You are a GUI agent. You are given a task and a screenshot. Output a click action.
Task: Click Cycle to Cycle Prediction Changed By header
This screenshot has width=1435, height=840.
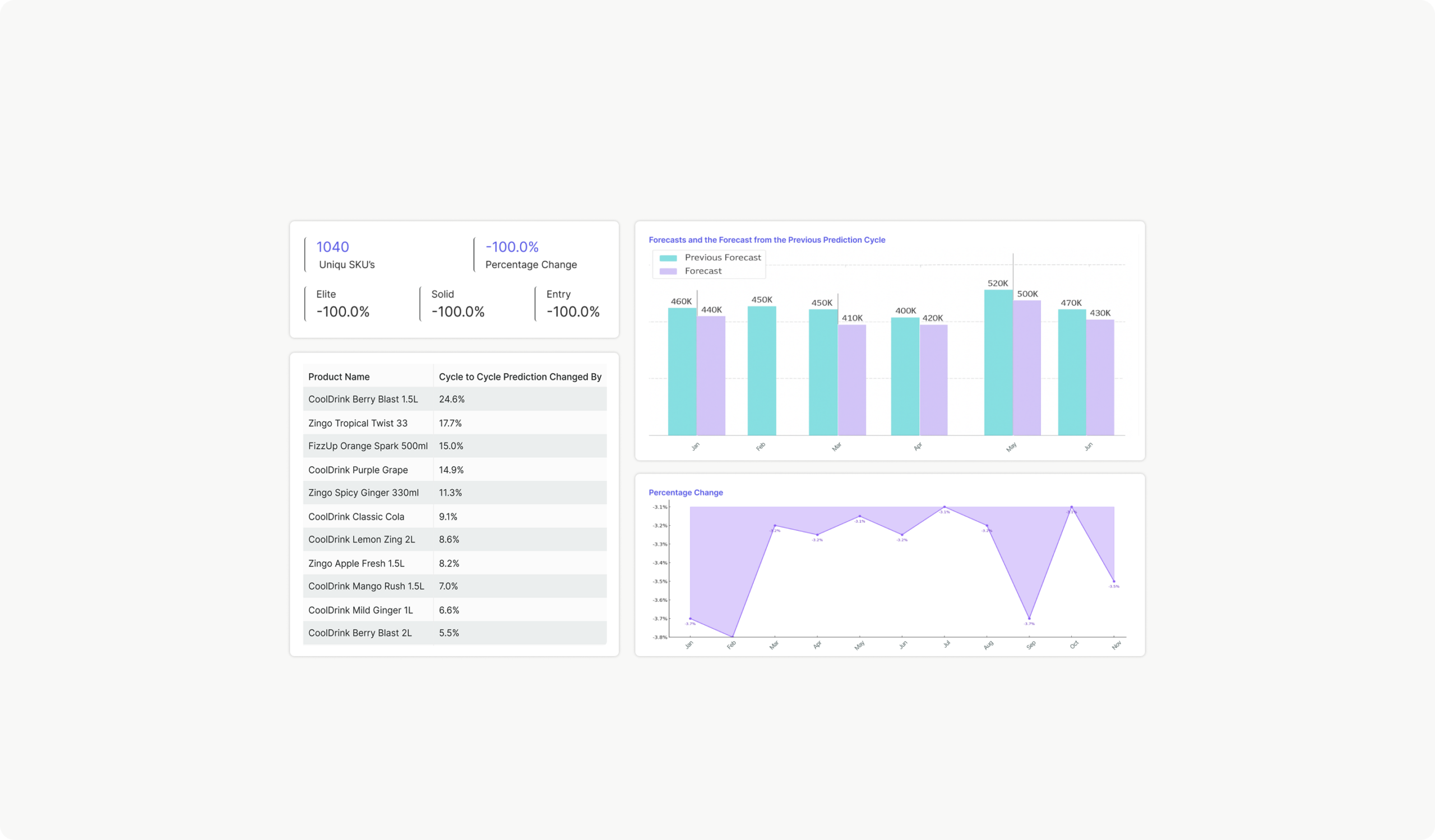tap(520, 377)
